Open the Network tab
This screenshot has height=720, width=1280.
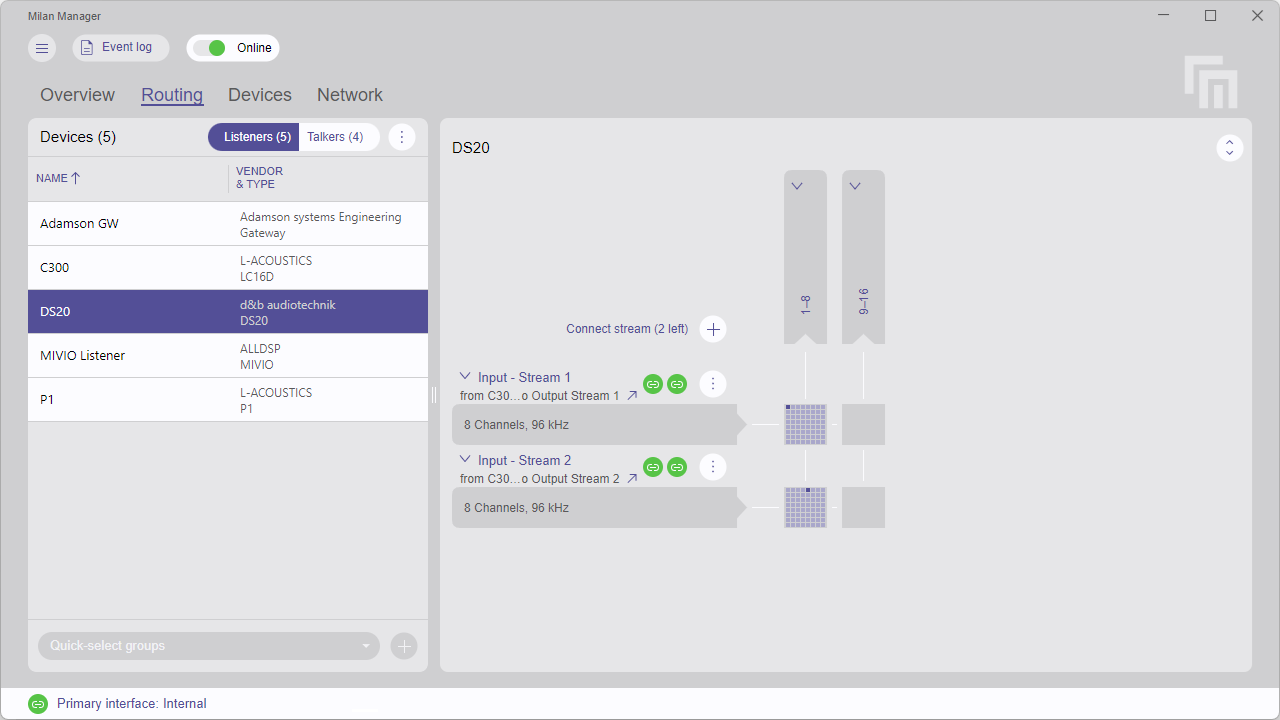click(349, 94)
